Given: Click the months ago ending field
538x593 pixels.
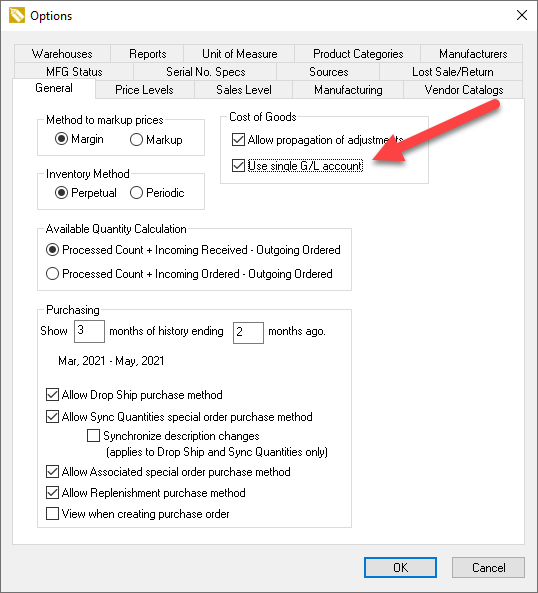Looking at the screenshot, I should tap(248, 332).
